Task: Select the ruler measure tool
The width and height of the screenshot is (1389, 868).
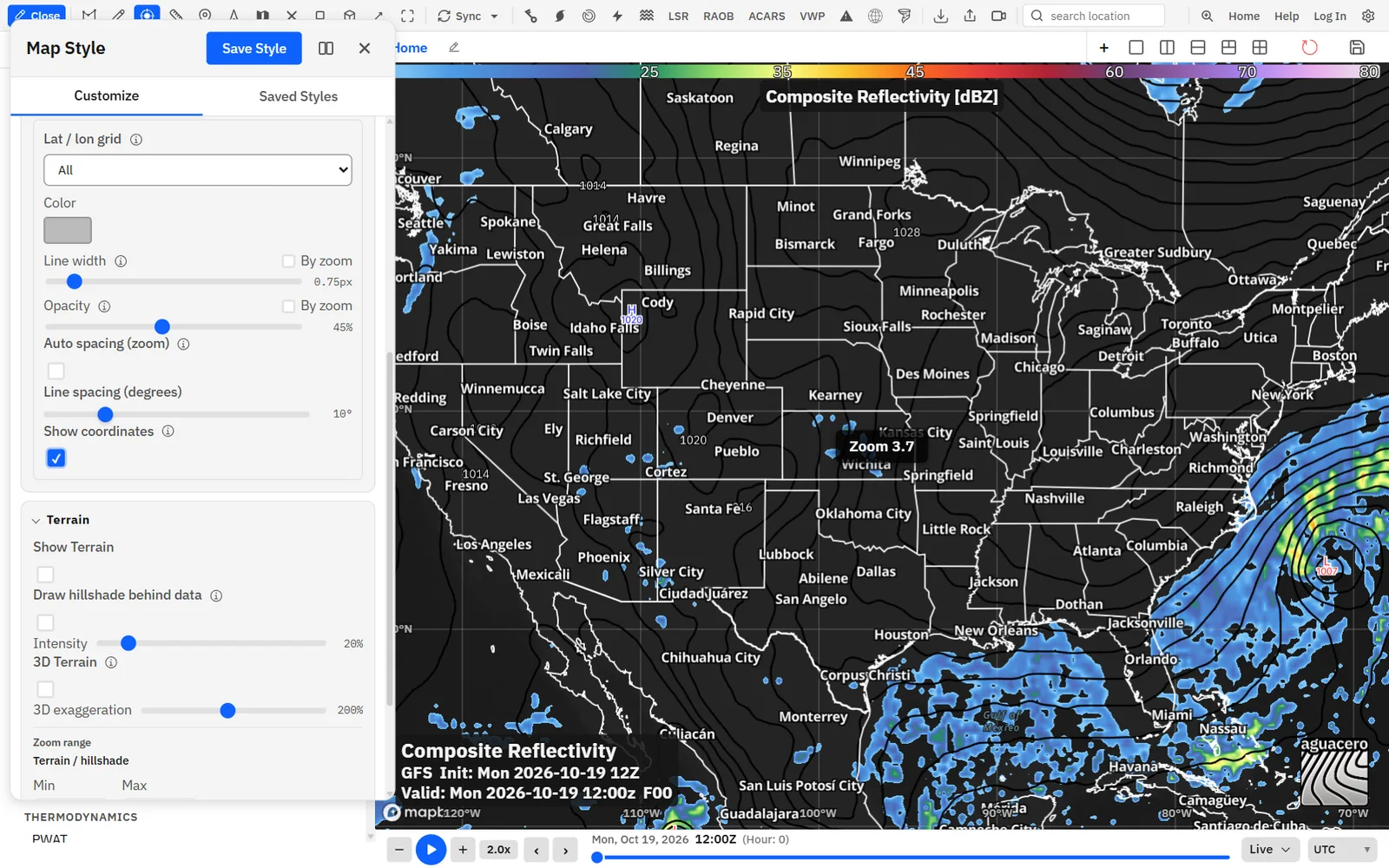Action: coord(176,16)
